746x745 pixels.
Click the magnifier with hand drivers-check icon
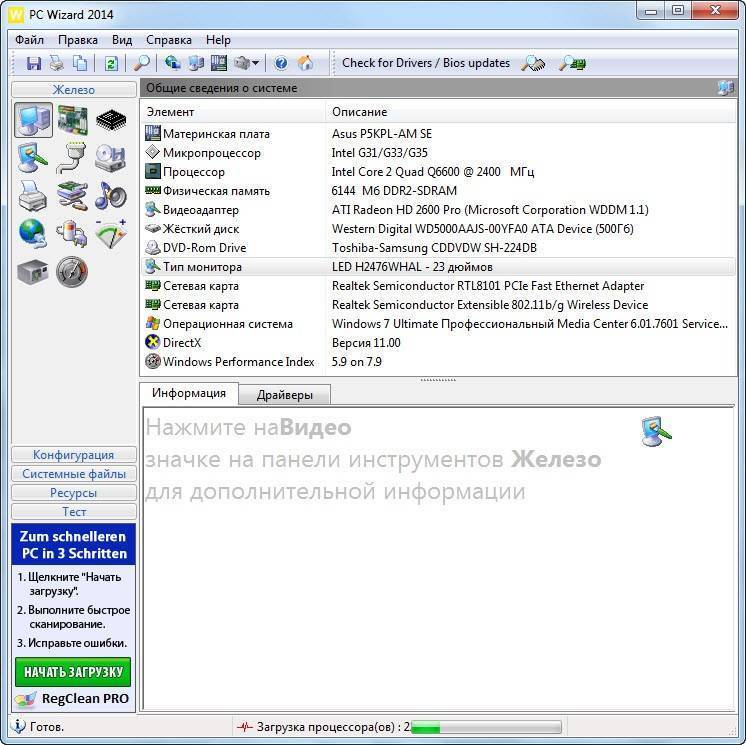click(x=532, y=63)
